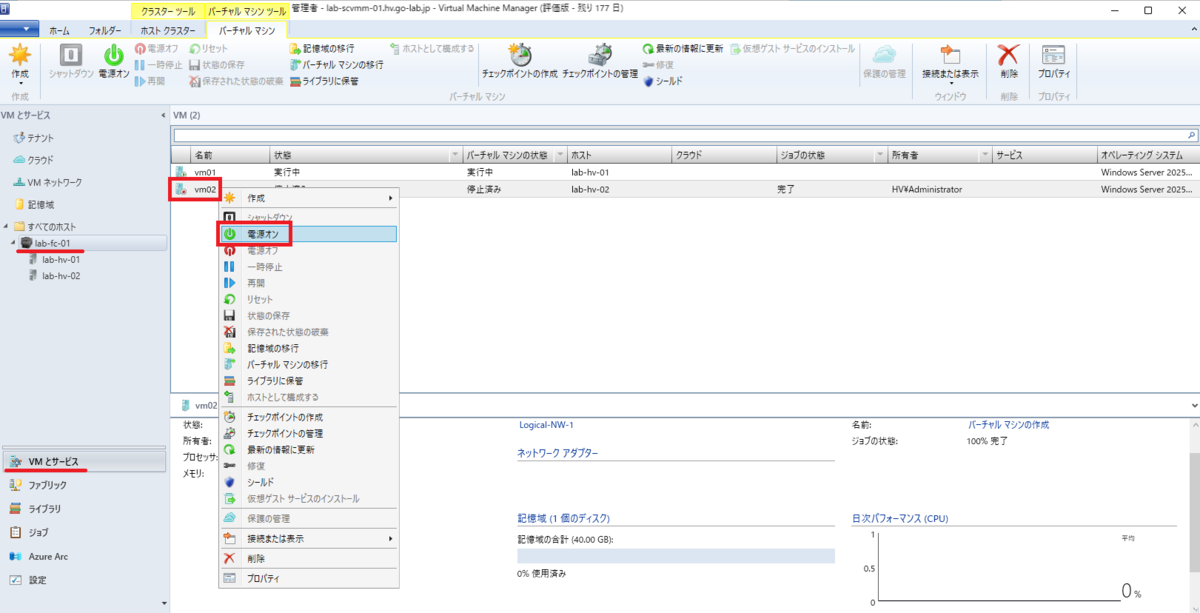Choose 削除 in the context menu
The width and height of the screenshot is (1200, 613).
[x=309, y=559]
